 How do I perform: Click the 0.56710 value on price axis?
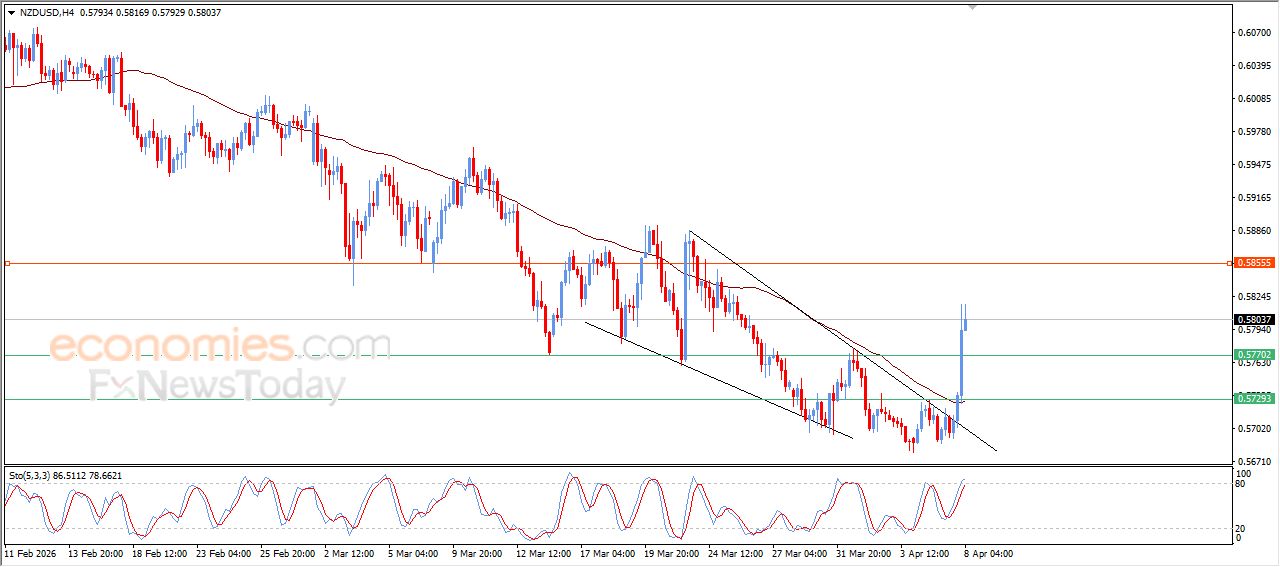click(1254, 462)
